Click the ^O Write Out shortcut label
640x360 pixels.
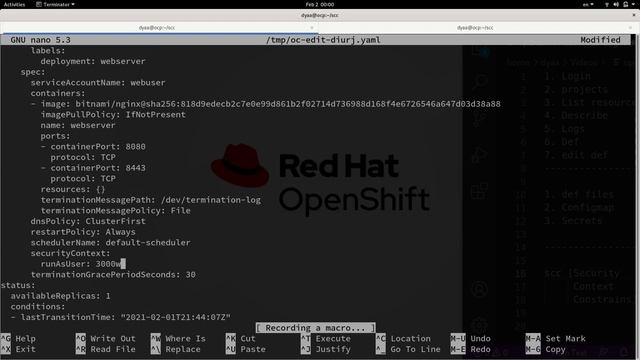point(106,339)
